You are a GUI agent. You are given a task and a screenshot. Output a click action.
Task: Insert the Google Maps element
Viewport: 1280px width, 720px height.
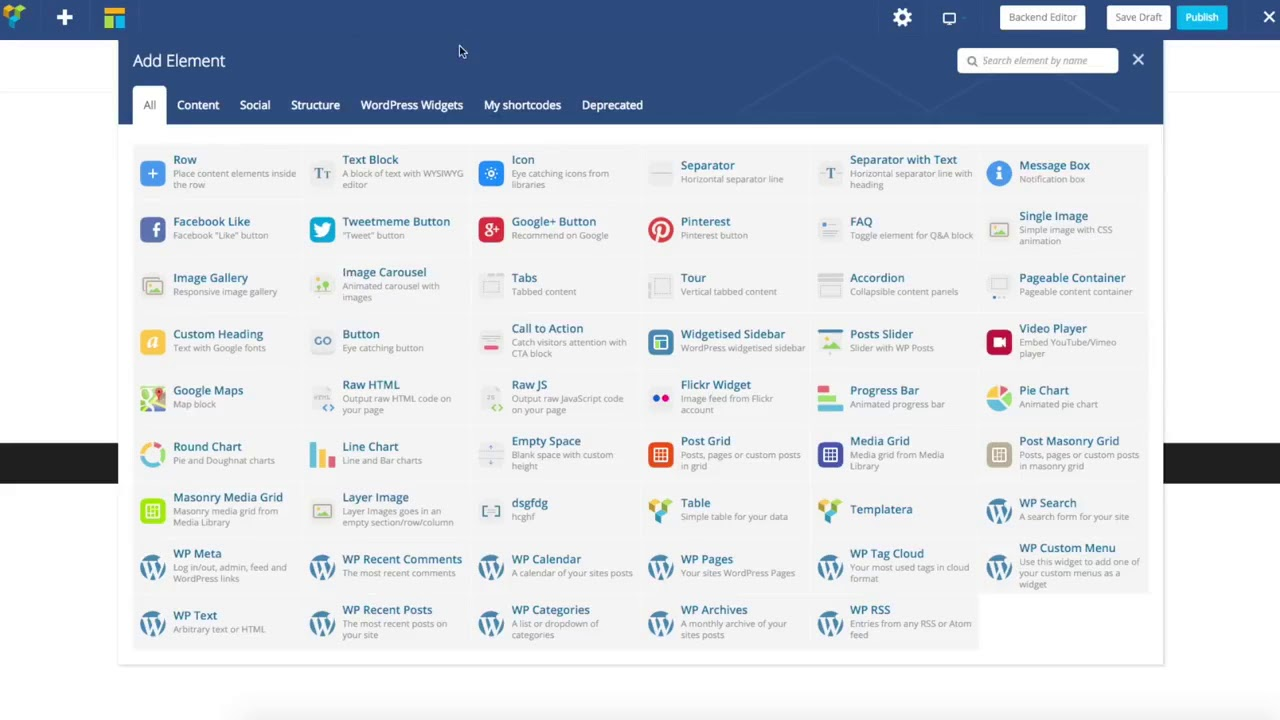pyautogui.click(x=153, y=398)
